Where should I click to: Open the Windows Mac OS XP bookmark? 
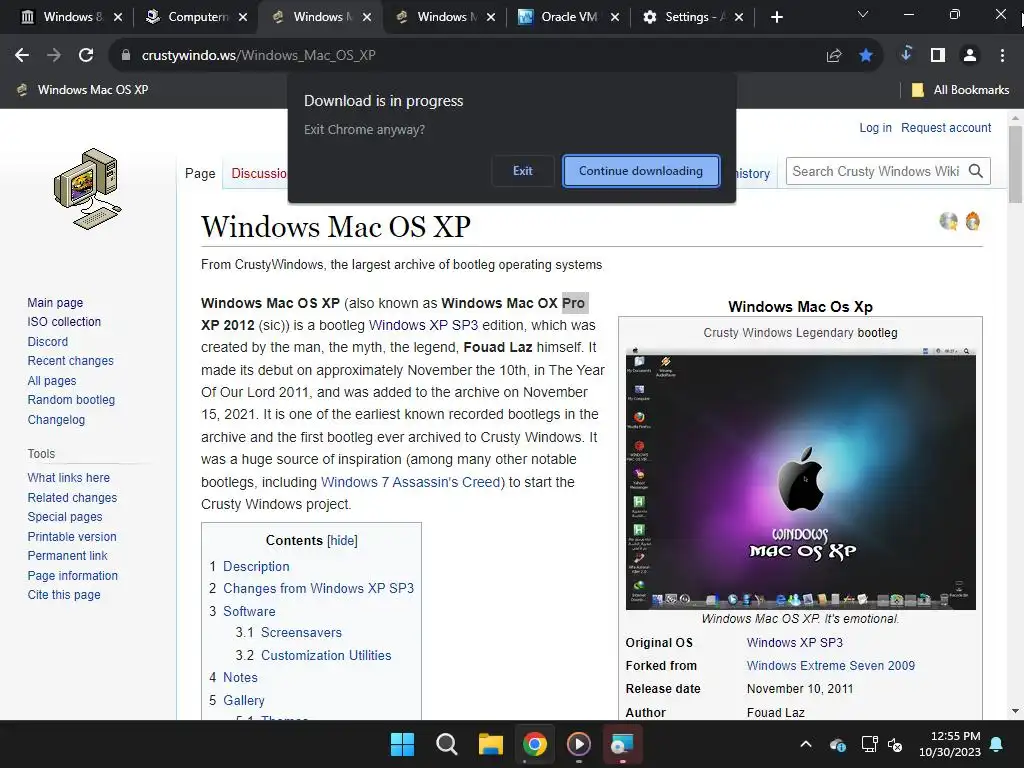coord(82,90)
